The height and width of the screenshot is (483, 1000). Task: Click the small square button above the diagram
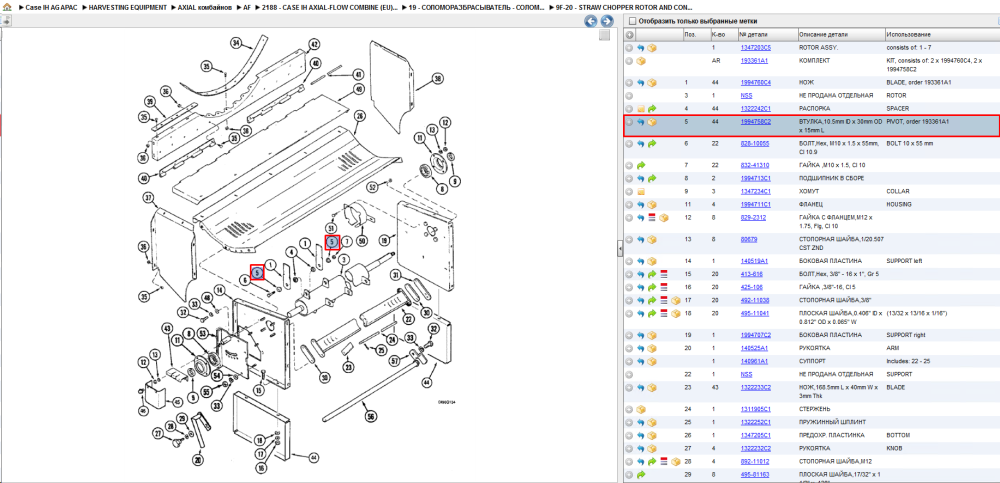click(604, 36)
